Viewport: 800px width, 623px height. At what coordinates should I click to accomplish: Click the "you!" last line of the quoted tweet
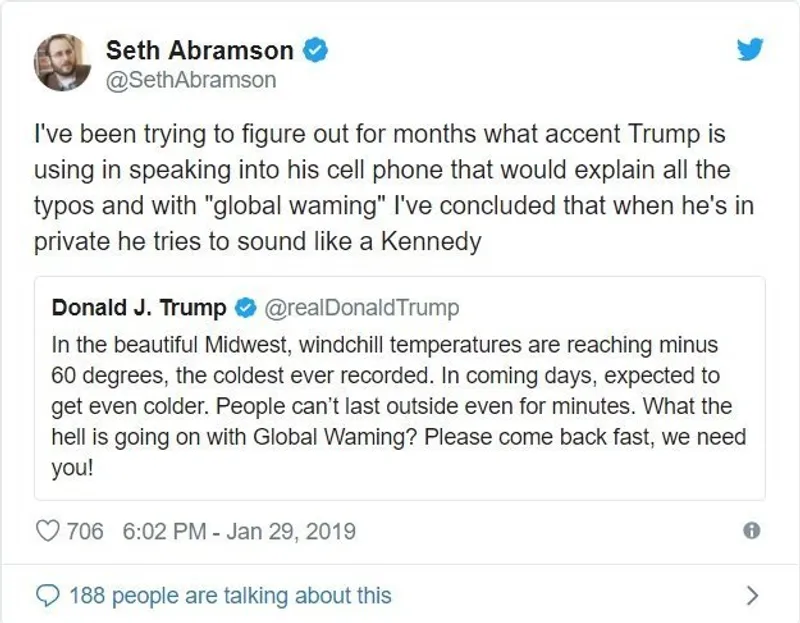point(72,468)
